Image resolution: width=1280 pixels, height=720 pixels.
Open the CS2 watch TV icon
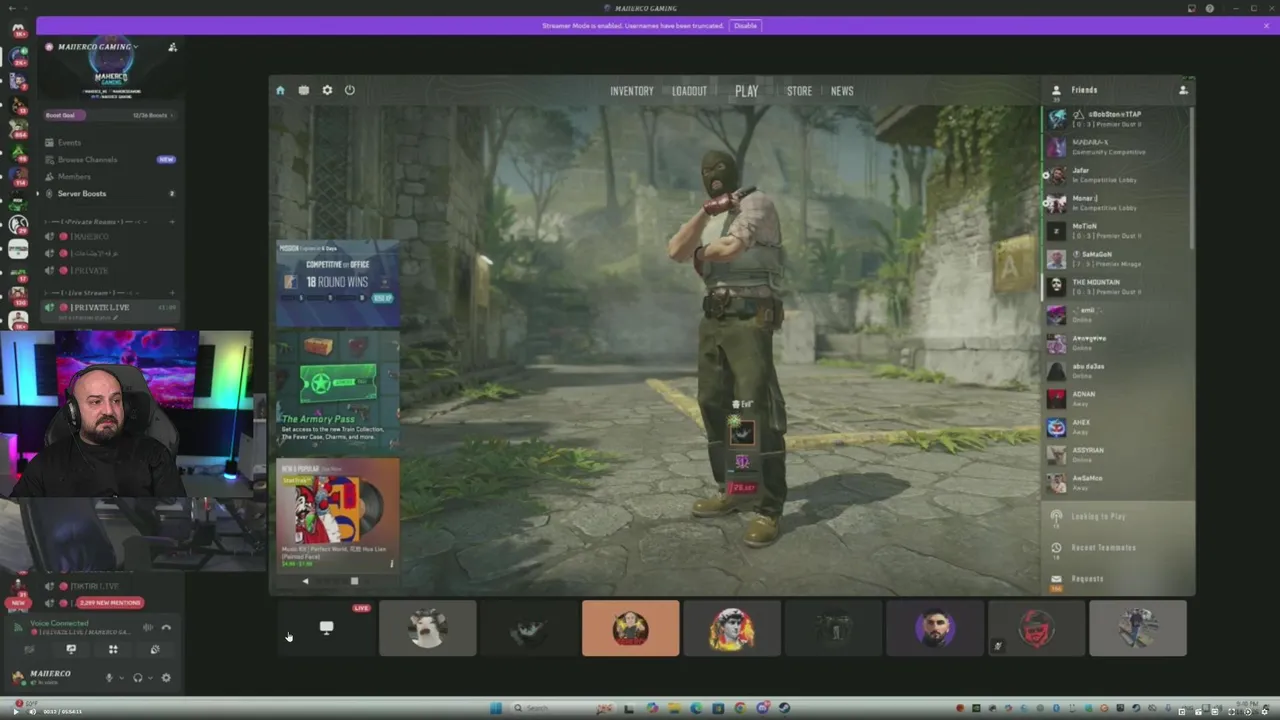click(304, 90)
